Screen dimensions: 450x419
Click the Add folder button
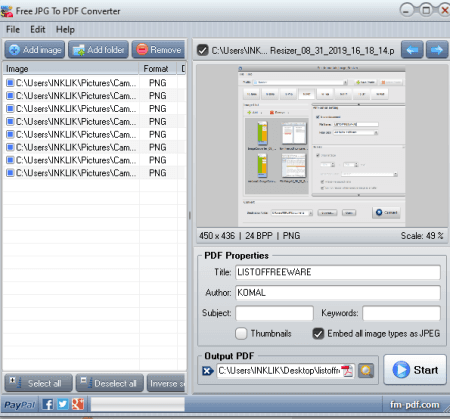pyautogui.click(x=98, y=50)
